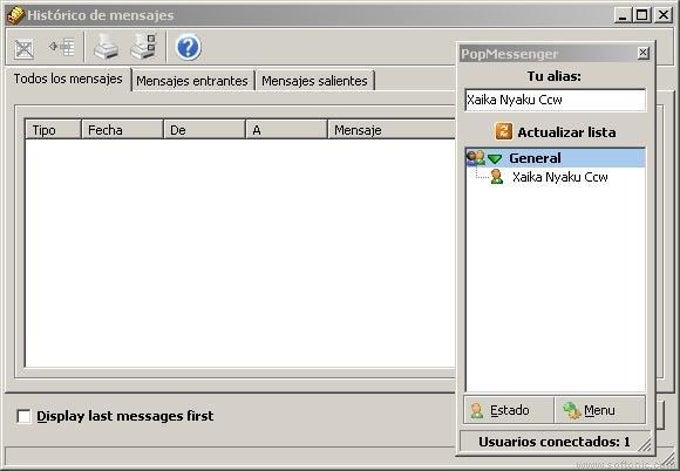The image size is (680, 471).
Task: Close the Histórico de mensajes window
Action: [664, 15]
